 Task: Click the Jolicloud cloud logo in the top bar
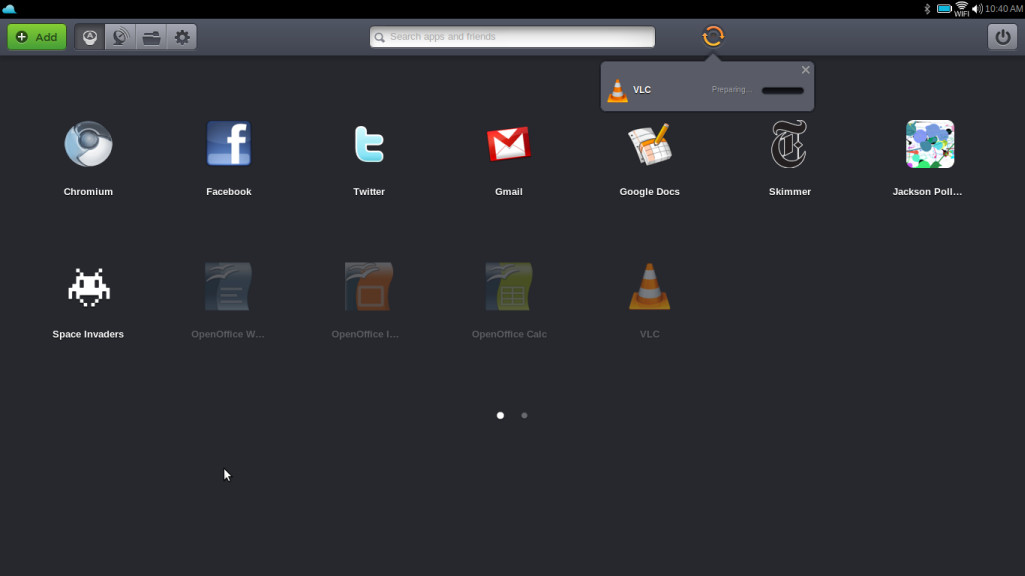9,8
